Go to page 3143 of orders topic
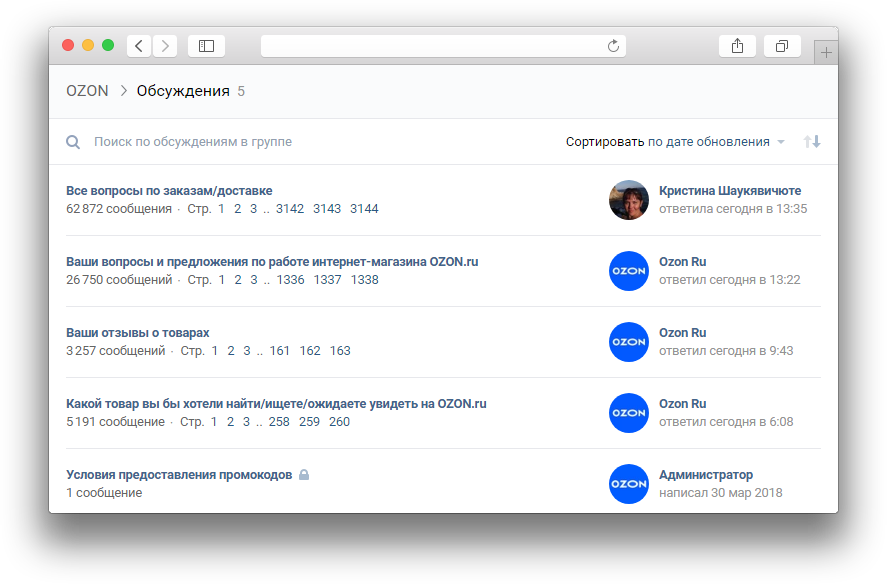The width and height of the screenshot is (887, 584). pyautogui.click(x=327, y=209)
